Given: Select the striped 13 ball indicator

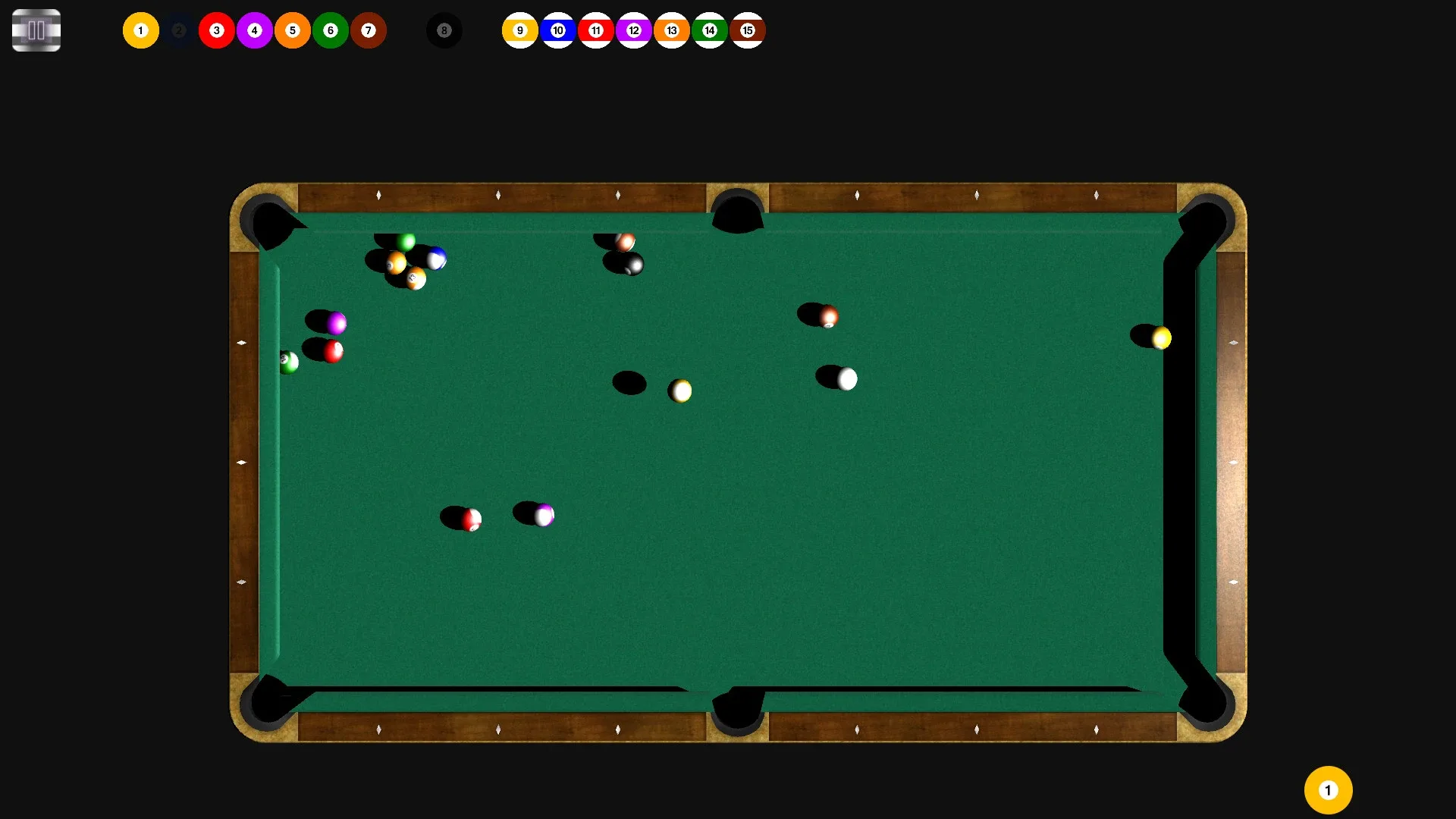Looking at the screenshot, I should click(x=672, y=30).
